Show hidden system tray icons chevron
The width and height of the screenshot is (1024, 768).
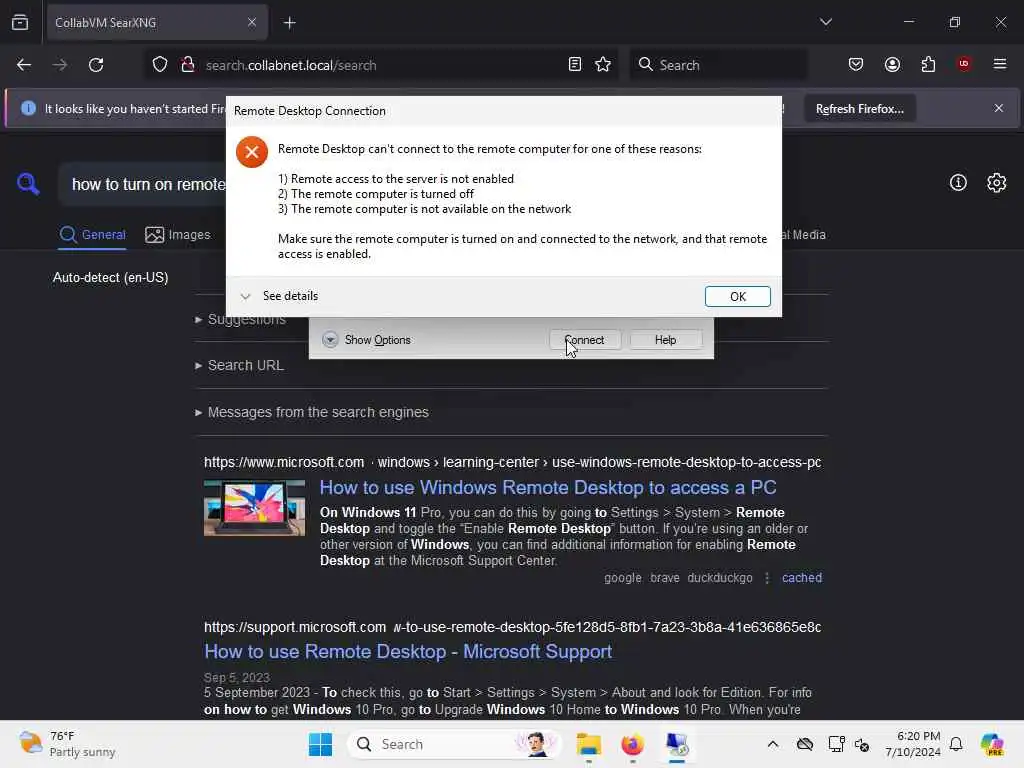coord(773,744)
